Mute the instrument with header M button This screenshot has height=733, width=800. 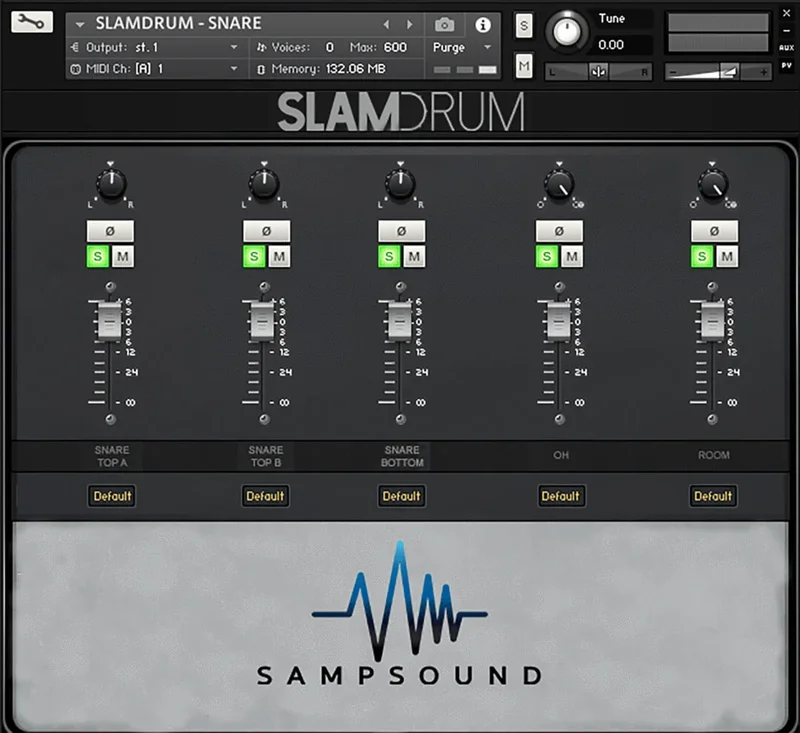pos(524,66)
